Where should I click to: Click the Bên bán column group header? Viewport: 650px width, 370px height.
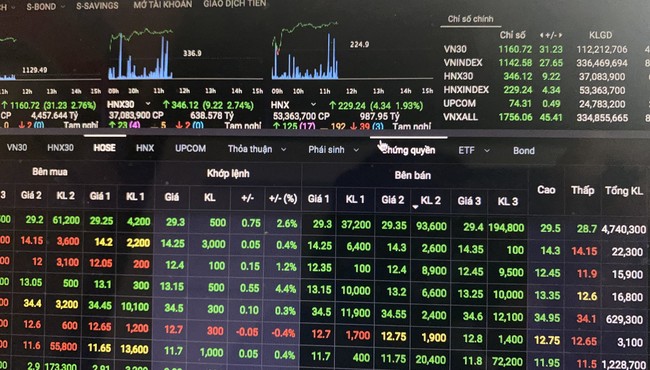(x=412, y=175)
